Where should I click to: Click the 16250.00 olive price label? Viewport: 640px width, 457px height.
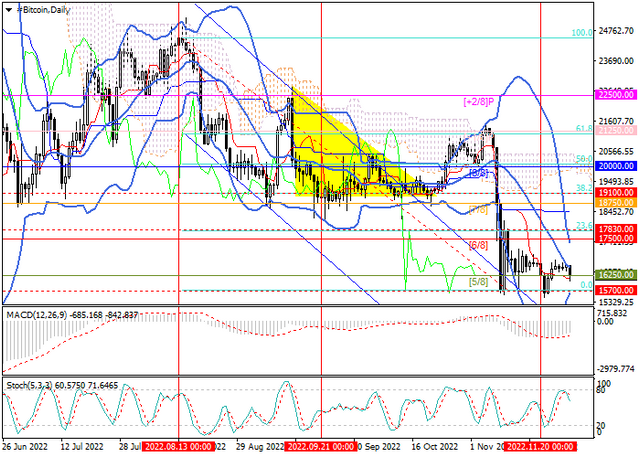pos(616,275)
